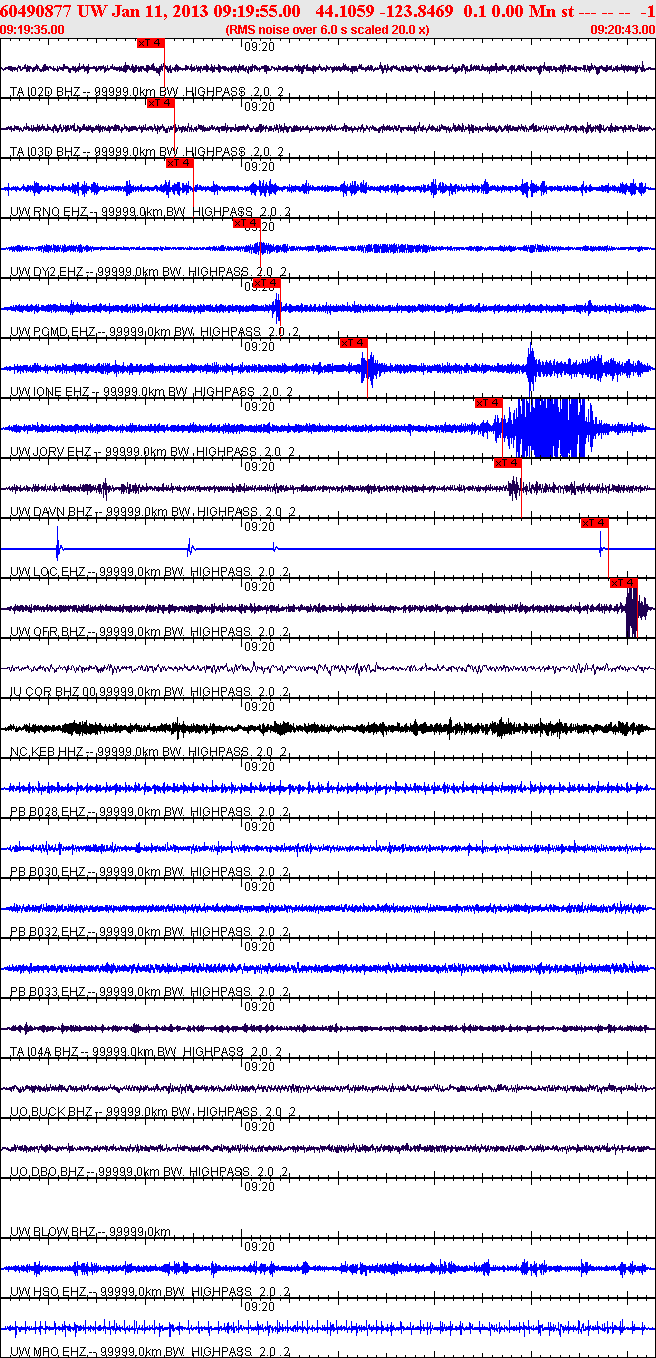656x1358 pixels.
Task: Select the red pick marker on the UW LOC trace
Action: (x=594, y=522)
